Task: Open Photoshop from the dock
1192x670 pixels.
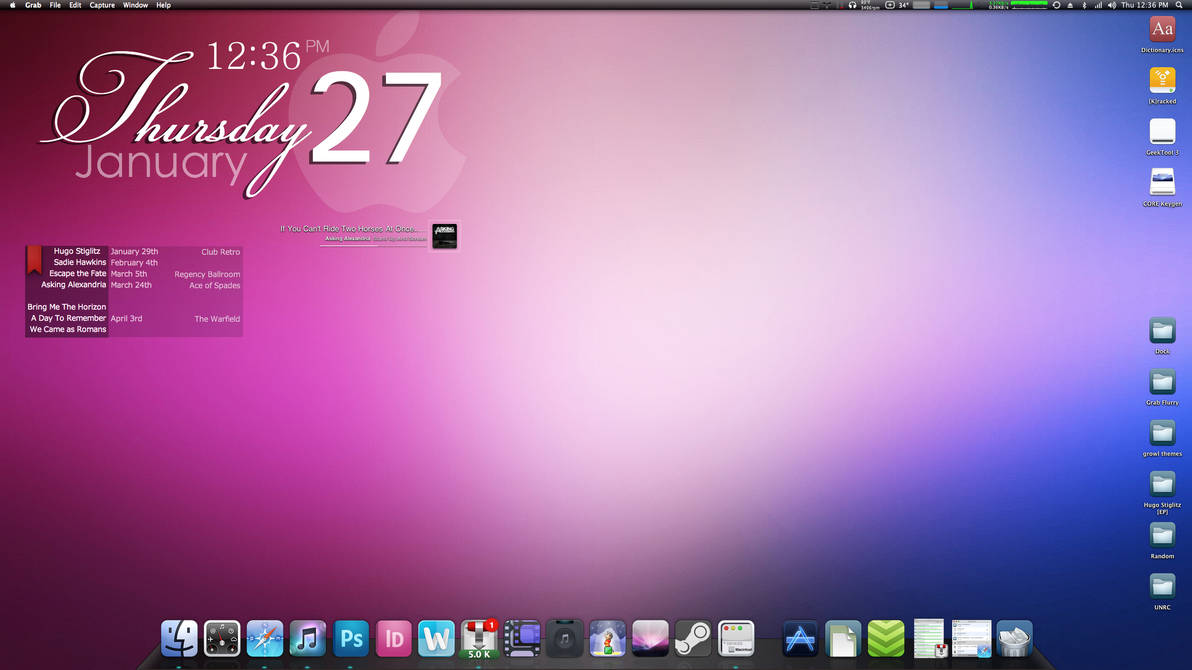Action: [350, 638]
